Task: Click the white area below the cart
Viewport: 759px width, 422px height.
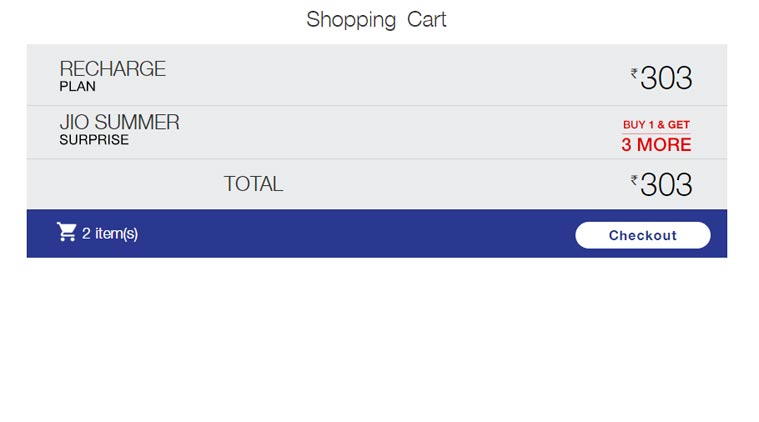Action: (380, 340)
